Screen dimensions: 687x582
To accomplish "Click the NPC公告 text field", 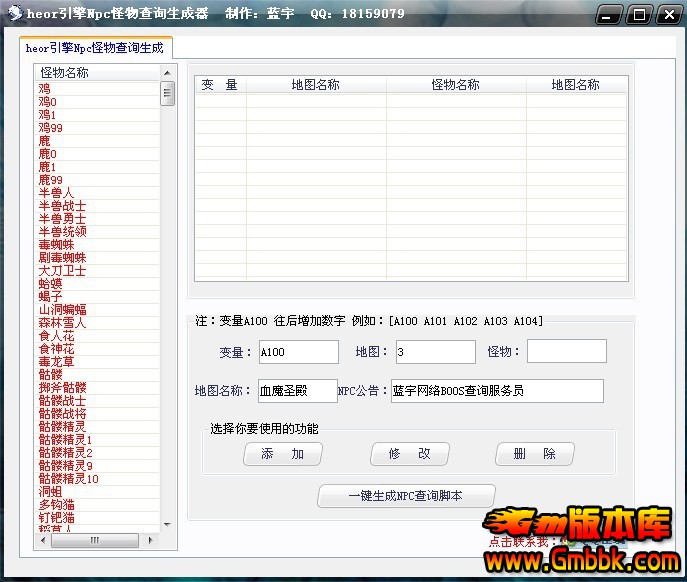I will (496, 391).
